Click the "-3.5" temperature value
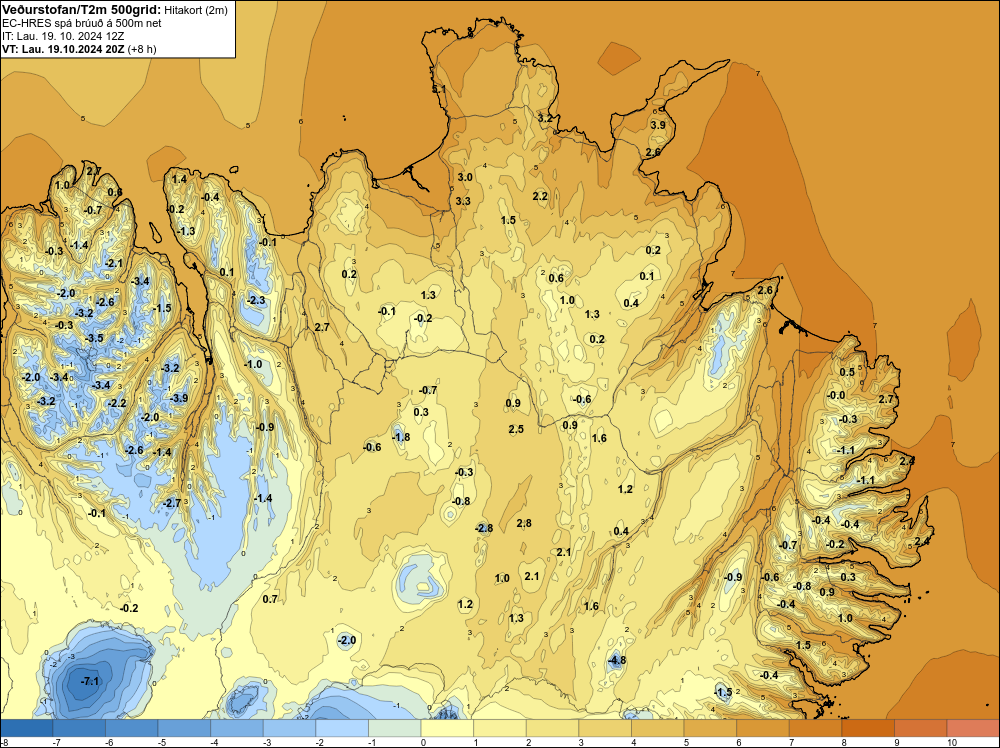Image resolution: width=1000 pixels, height=748 pixels. (x=94, y=338)
